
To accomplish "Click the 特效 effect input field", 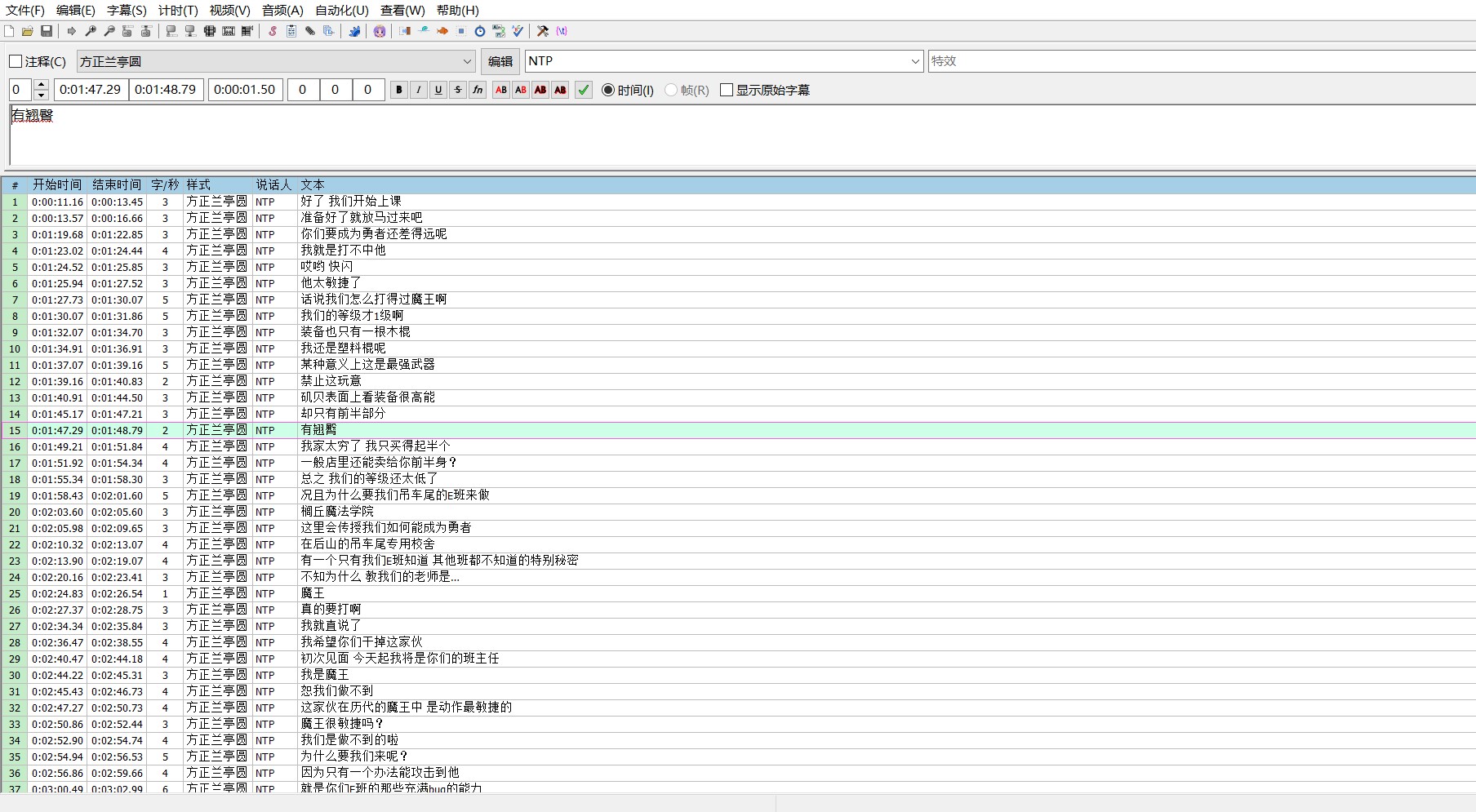I will (x=1202, y=61).
